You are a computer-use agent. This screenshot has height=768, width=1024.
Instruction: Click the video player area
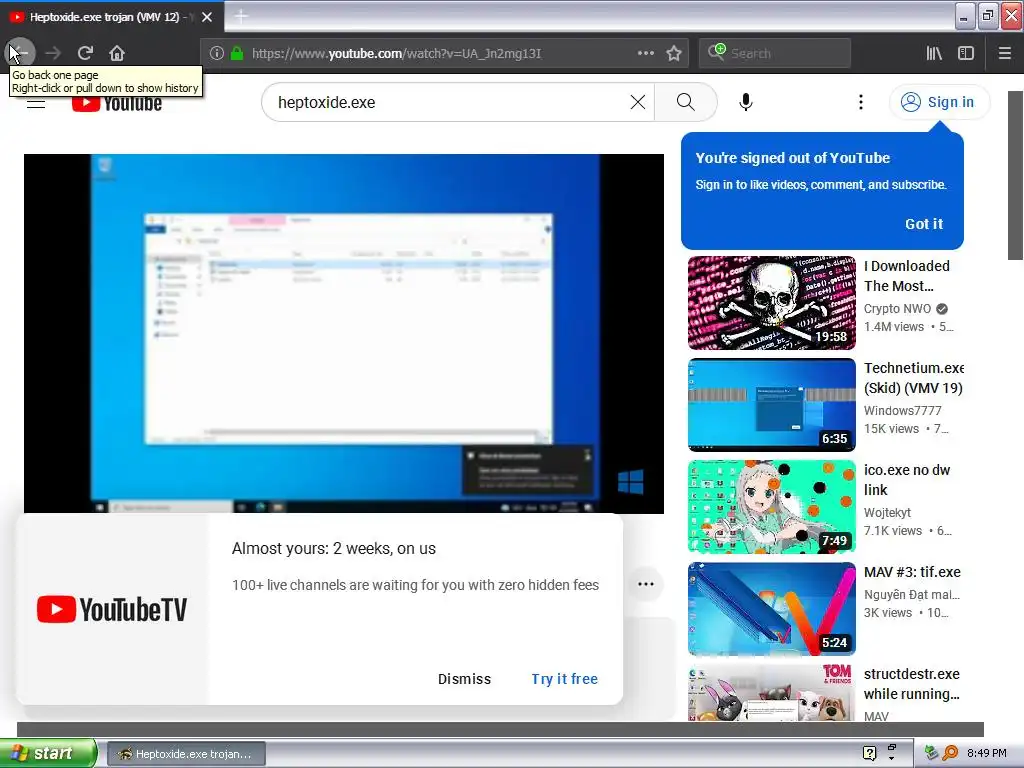pyautogui.click(x=344, y=333)
